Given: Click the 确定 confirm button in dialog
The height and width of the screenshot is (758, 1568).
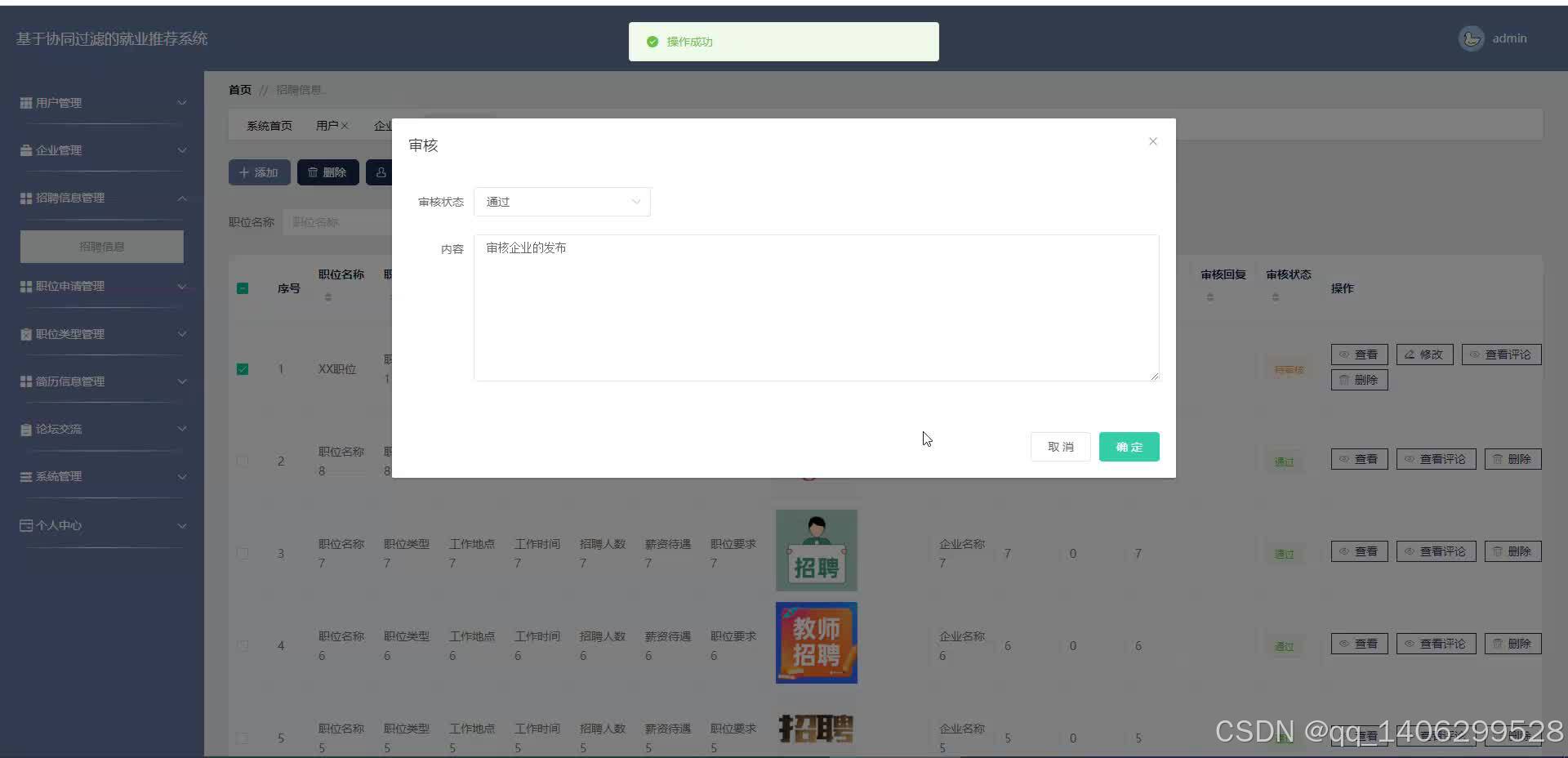Looking at the screenshot, I should coord(1129,447).
